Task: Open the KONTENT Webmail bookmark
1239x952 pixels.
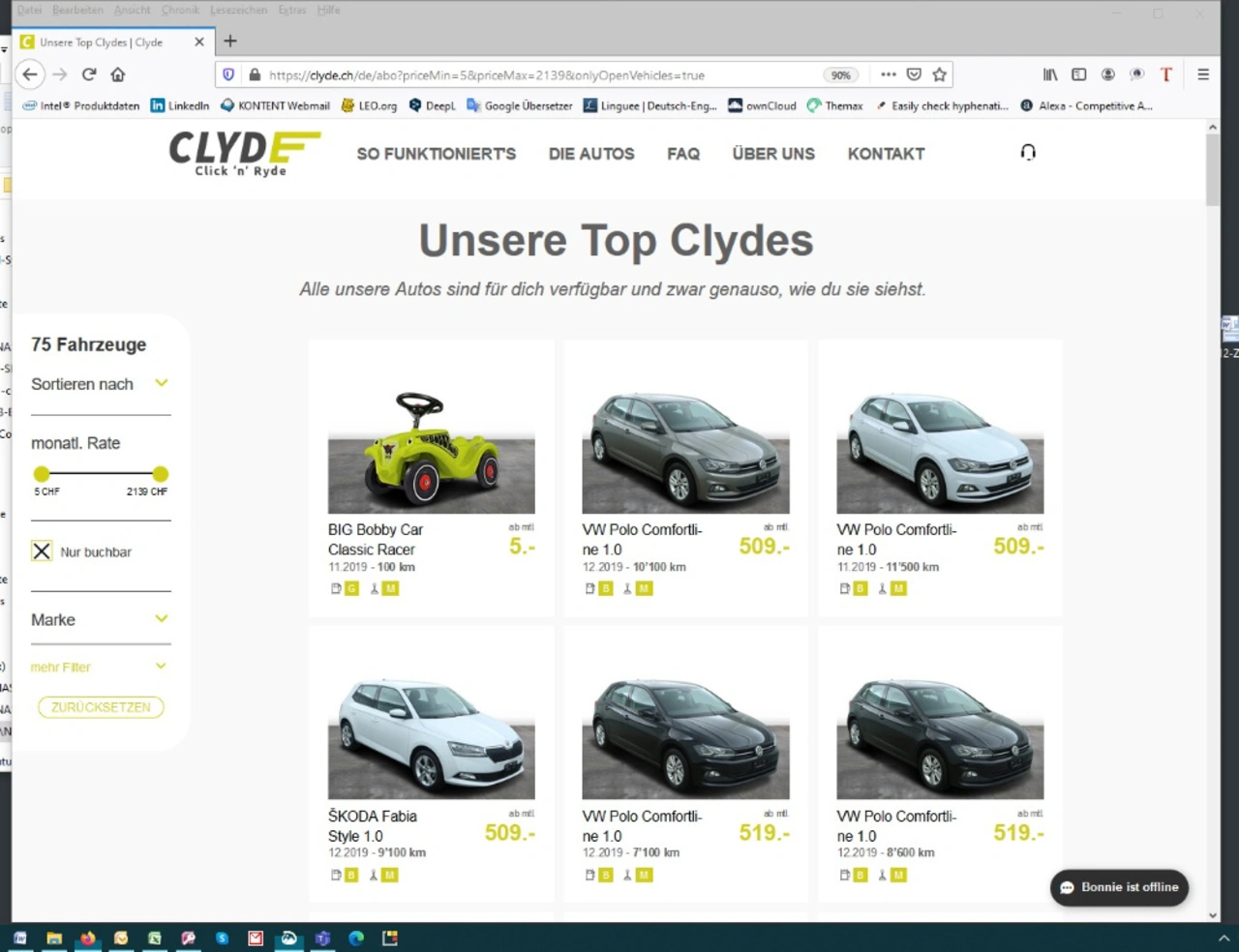Action: [x=275, y=105]
